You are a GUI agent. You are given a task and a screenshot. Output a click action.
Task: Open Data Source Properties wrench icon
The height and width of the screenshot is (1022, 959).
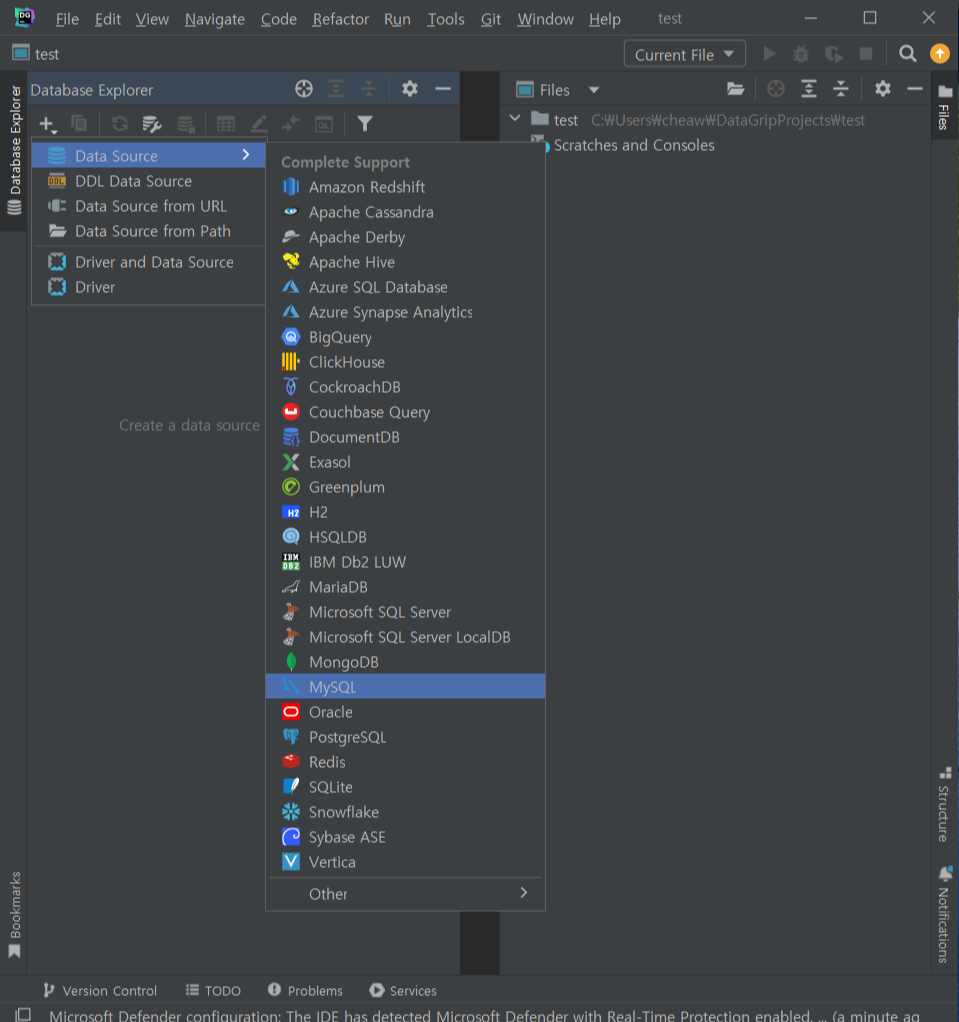point(152,123)
